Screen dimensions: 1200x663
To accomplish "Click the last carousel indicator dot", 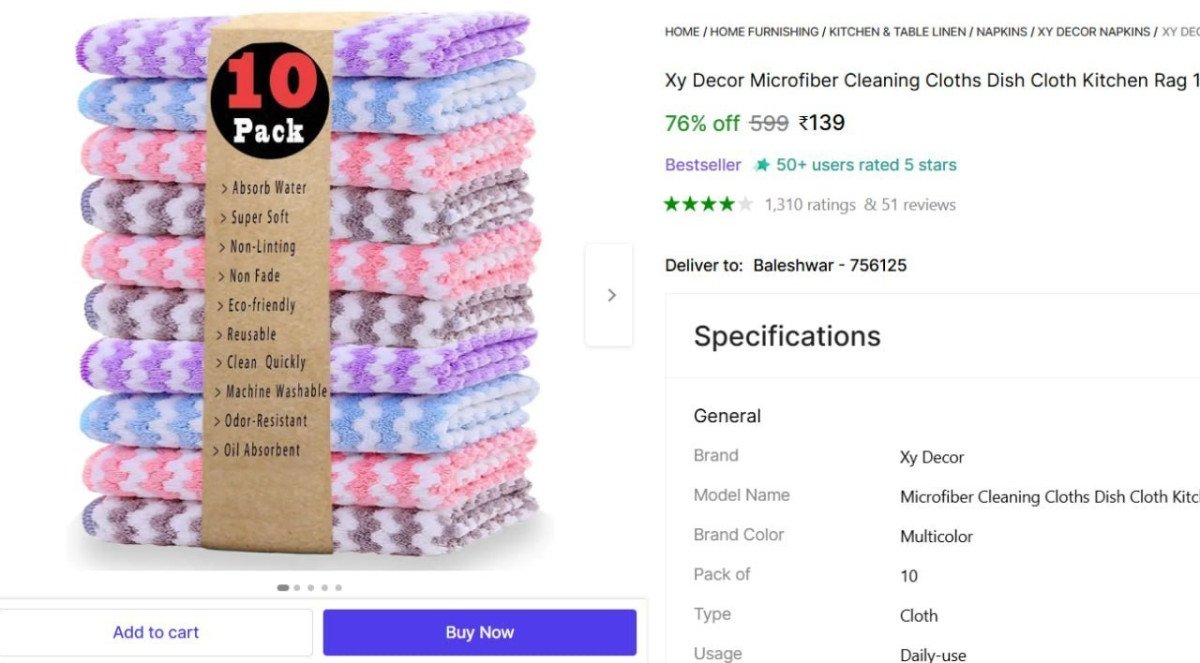I will click(339, 587).
